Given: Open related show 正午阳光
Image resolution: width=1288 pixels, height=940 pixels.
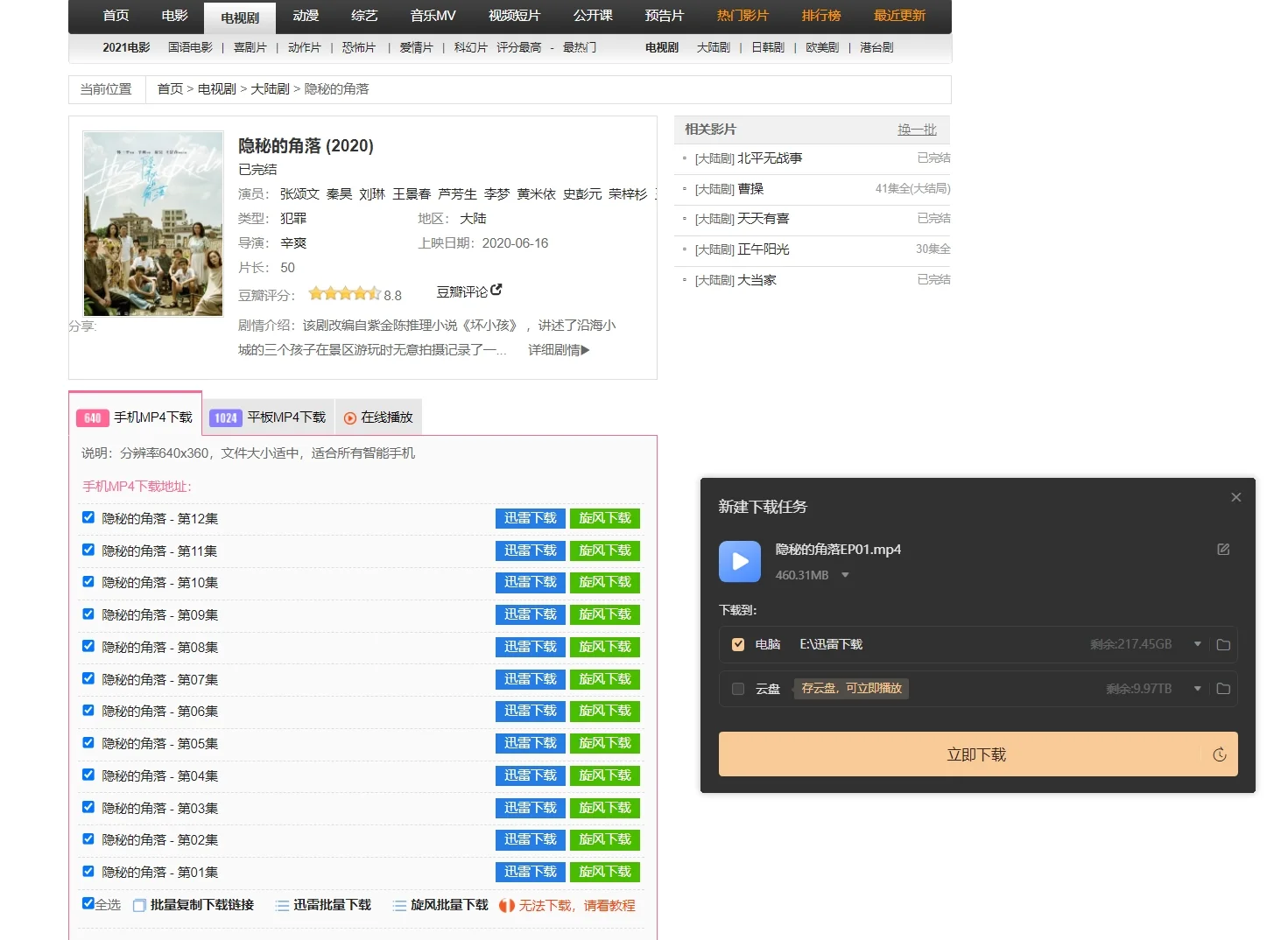Looking at the screenshot, I should point(764,249).
